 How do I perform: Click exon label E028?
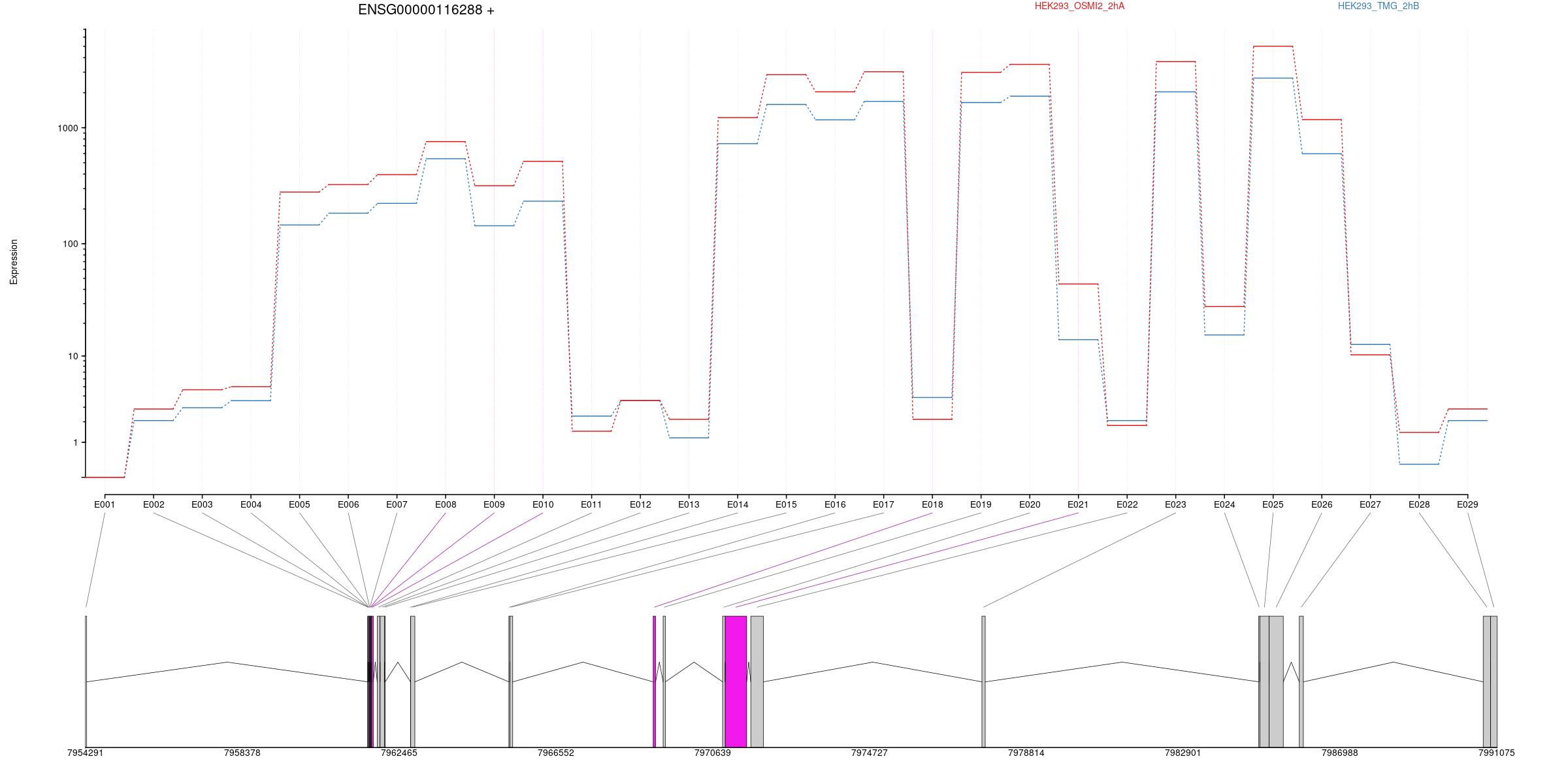(x=1419, y=504)
